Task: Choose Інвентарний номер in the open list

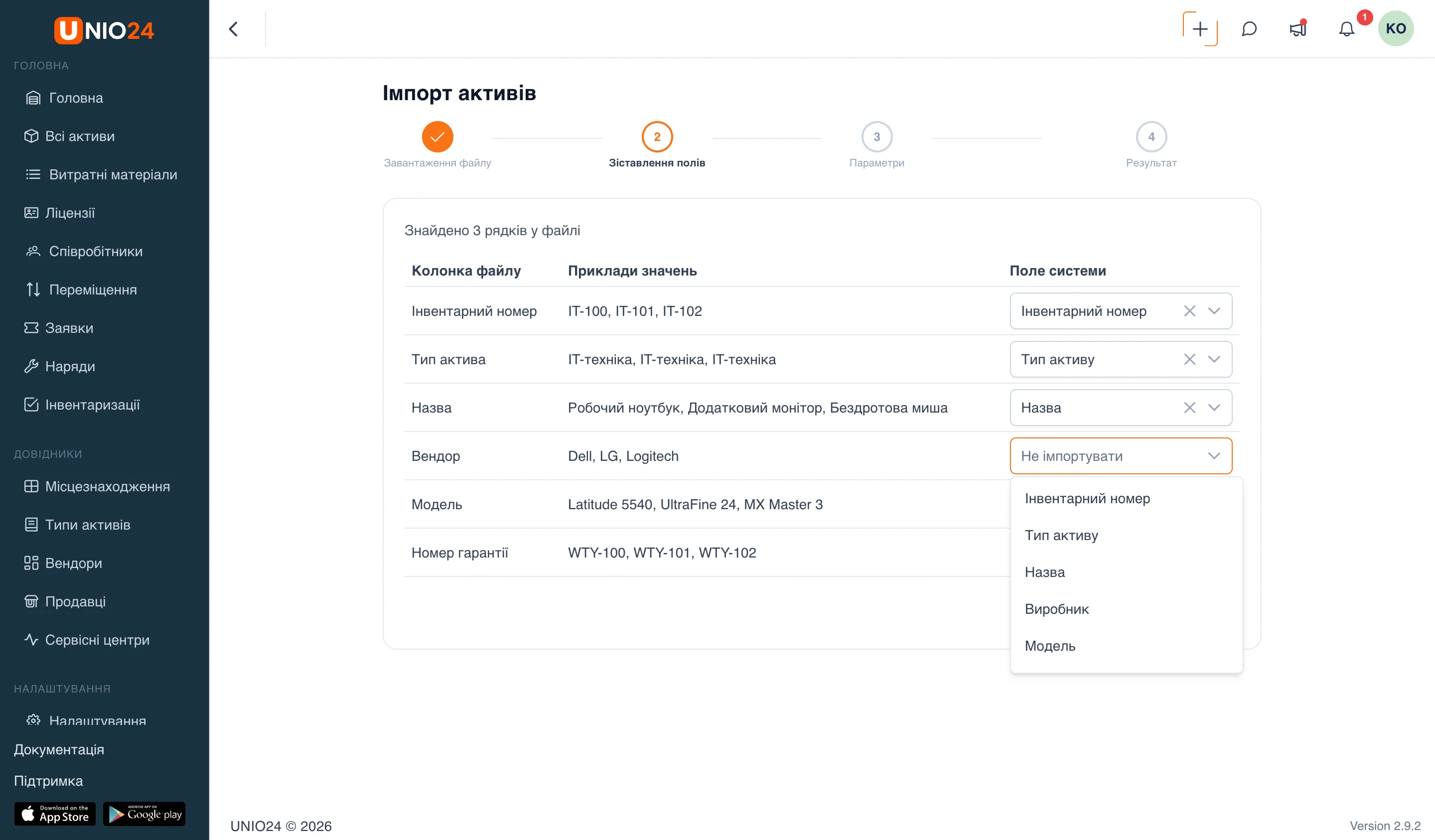Action: click(1126, 498)
